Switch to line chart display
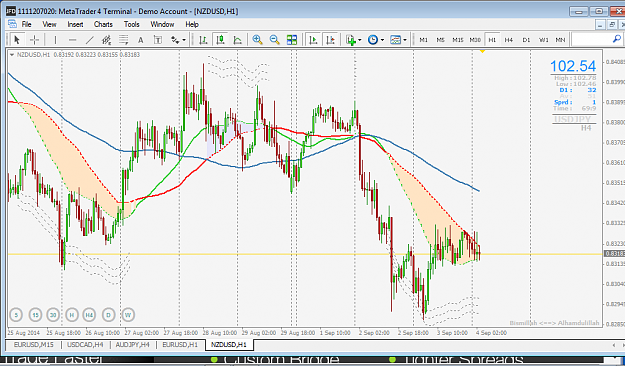This screenshot has width=625, height=366. pyautogui.click(x=237, y=39)
